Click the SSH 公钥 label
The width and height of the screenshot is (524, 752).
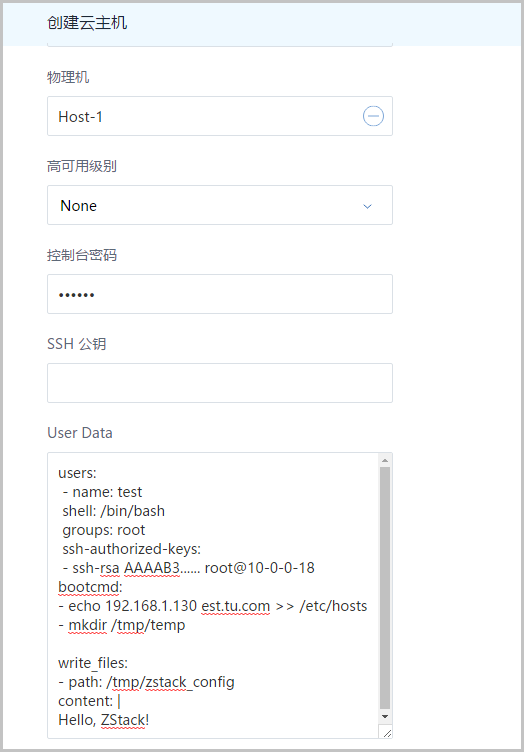point(77,343)
